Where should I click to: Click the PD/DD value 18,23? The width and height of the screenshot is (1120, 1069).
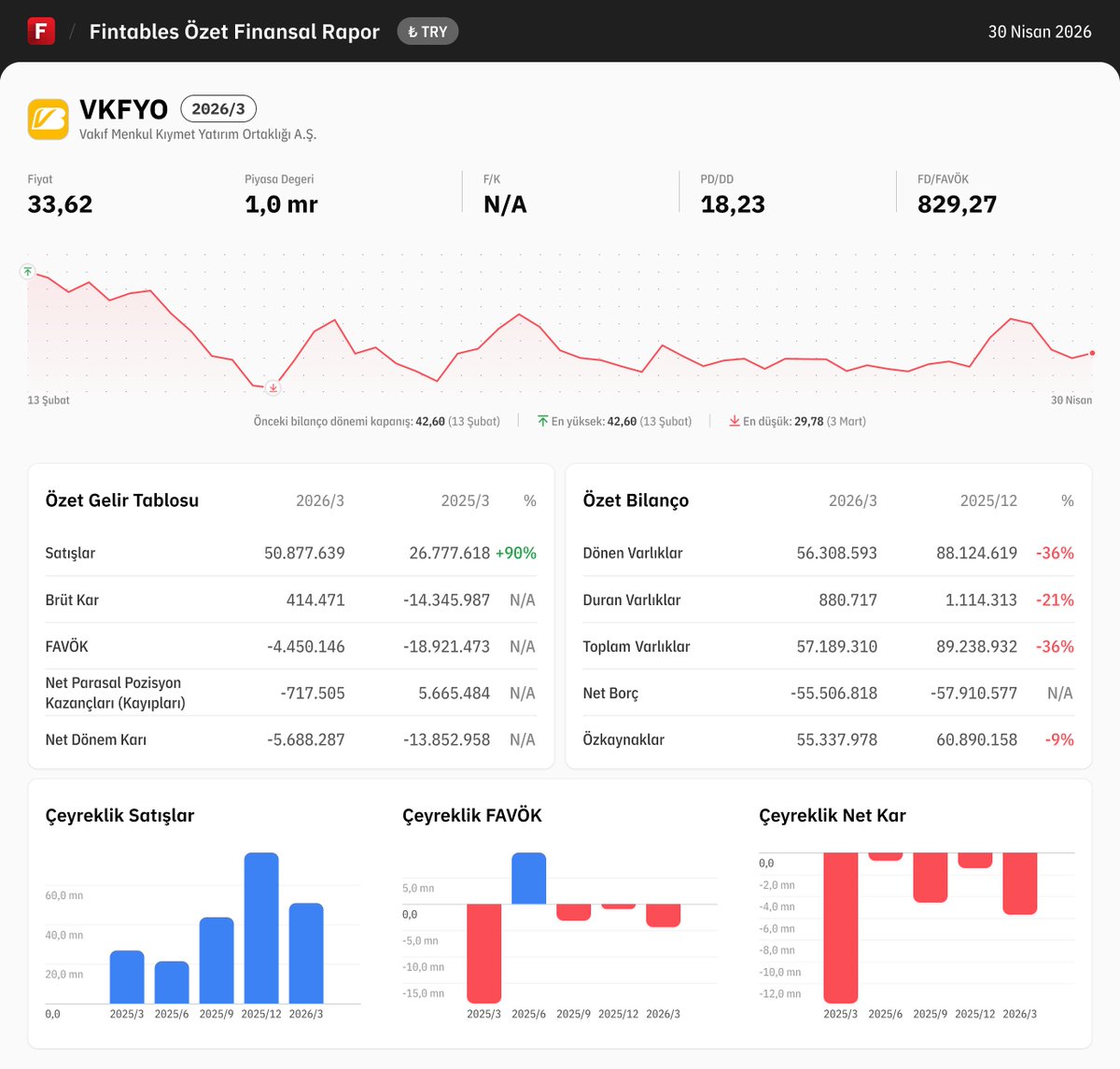[733, 204]
